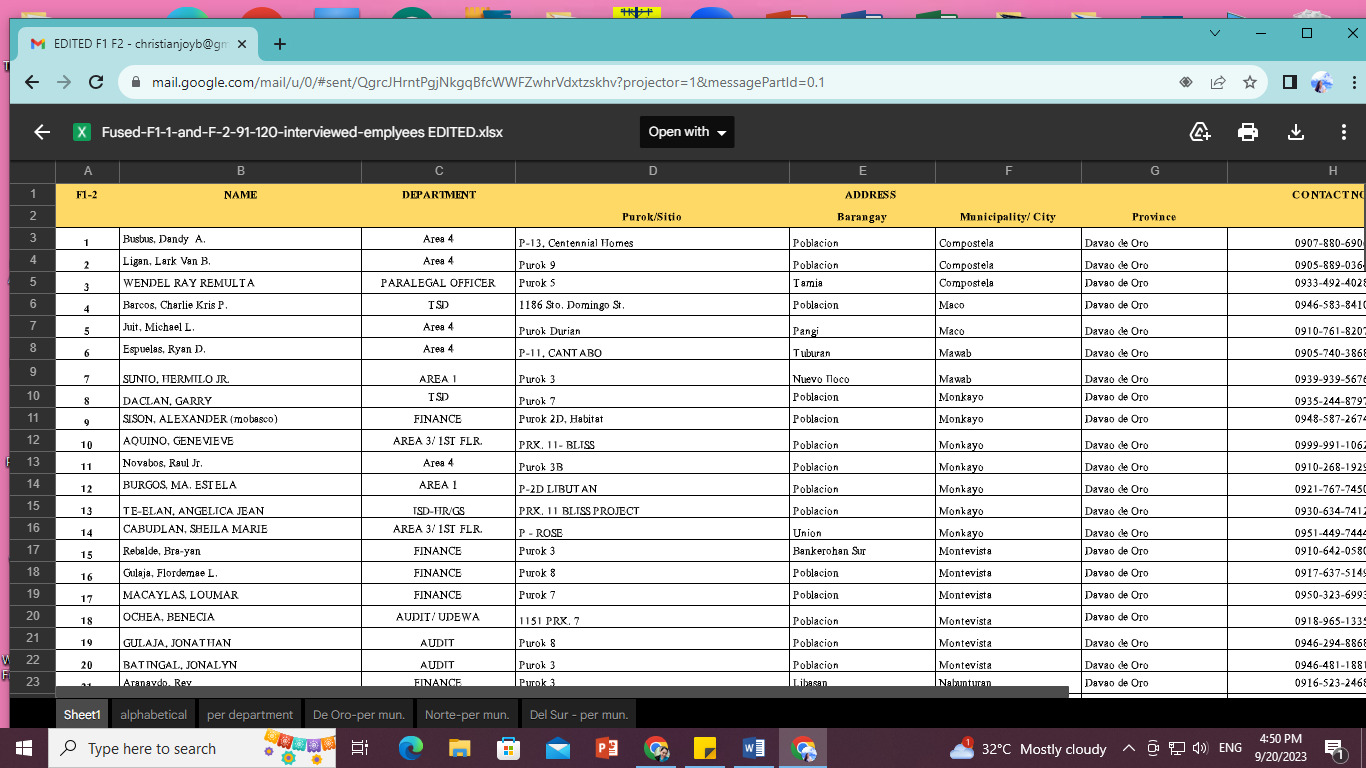Open the three-dot more actions menu
Viewport: 1366px width, 768px height.
click(1343, 132)
